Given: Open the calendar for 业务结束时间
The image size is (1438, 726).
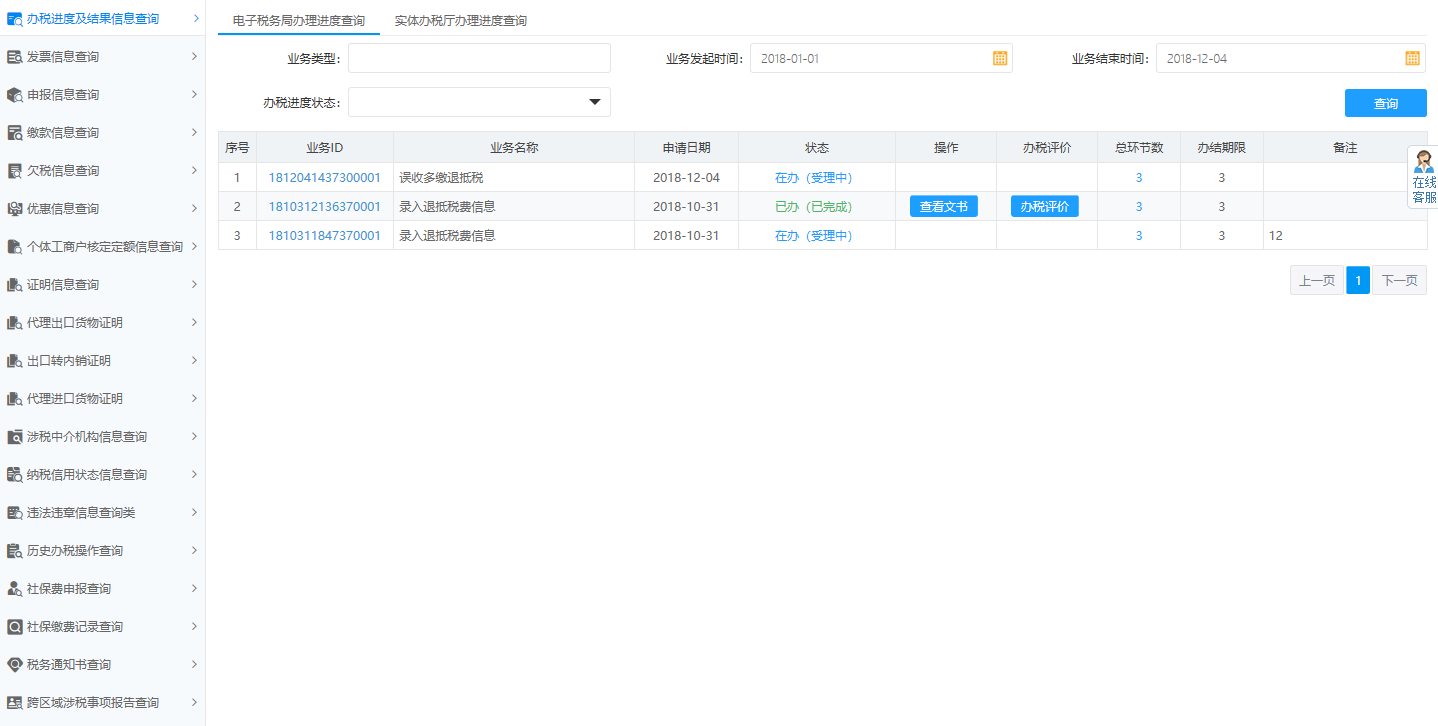Looking at the screenshot, I should (x=1413, y=57).
